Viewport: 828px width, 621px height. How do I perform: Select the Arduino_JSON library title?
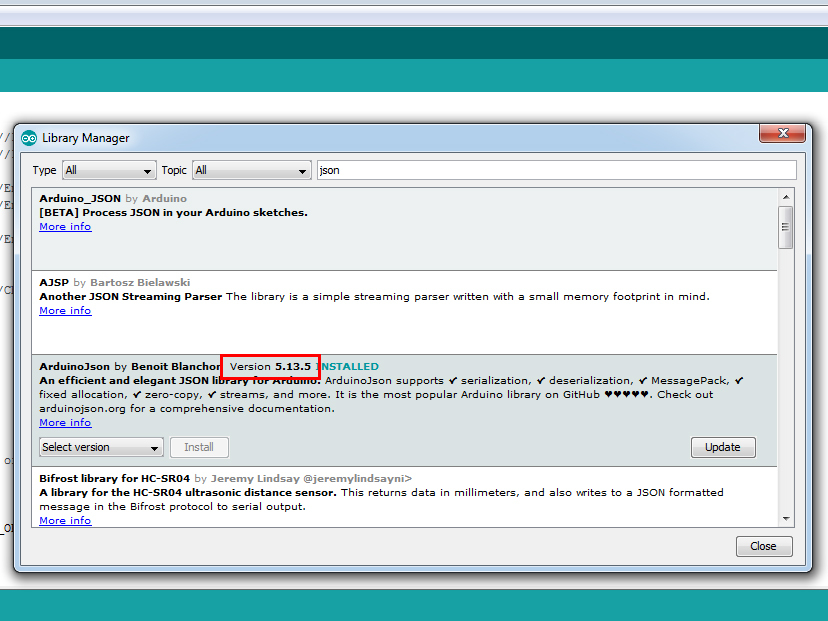coord(80,199)
